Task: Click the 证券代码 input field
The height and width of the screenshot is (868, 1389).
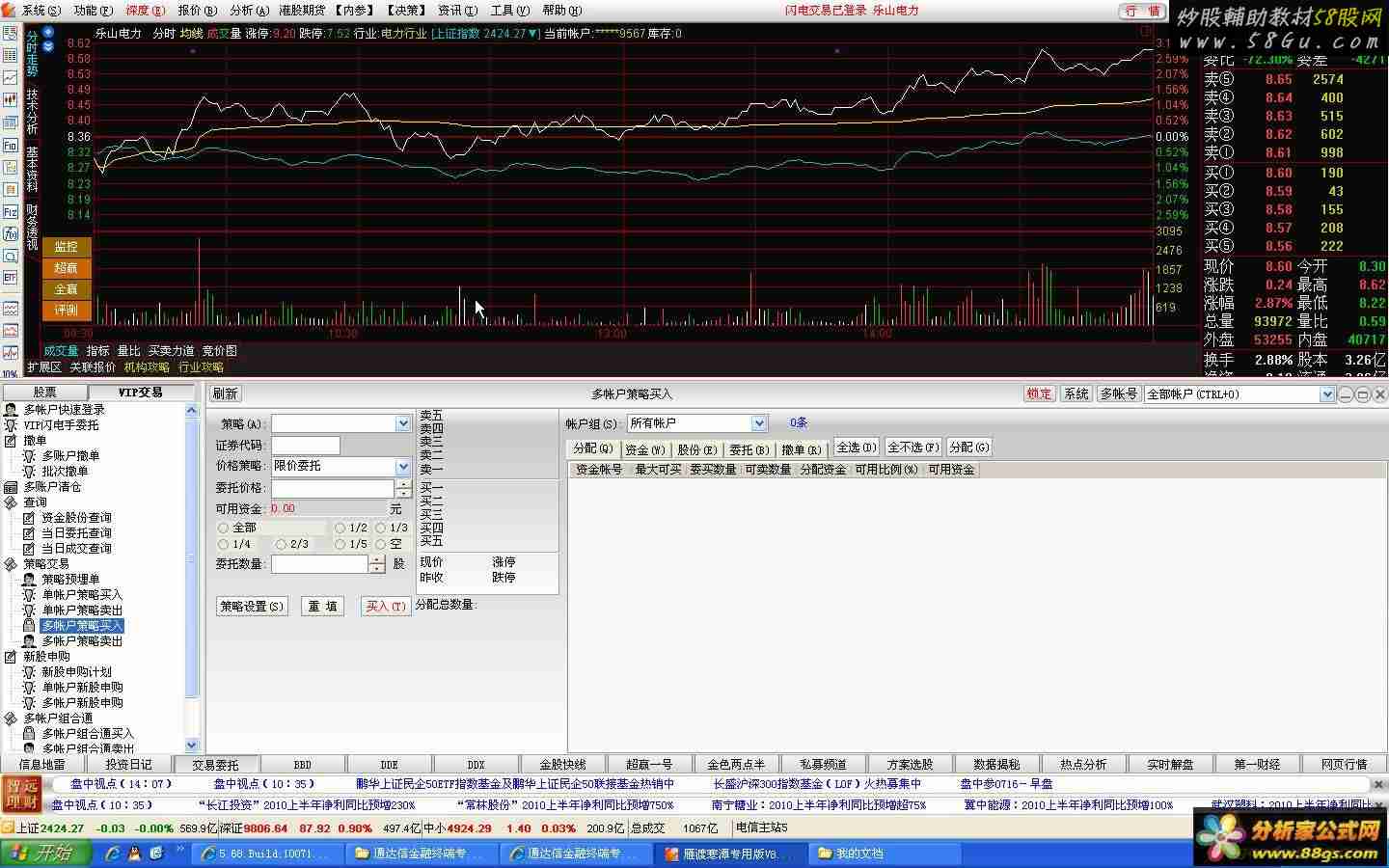Action: 306,446
